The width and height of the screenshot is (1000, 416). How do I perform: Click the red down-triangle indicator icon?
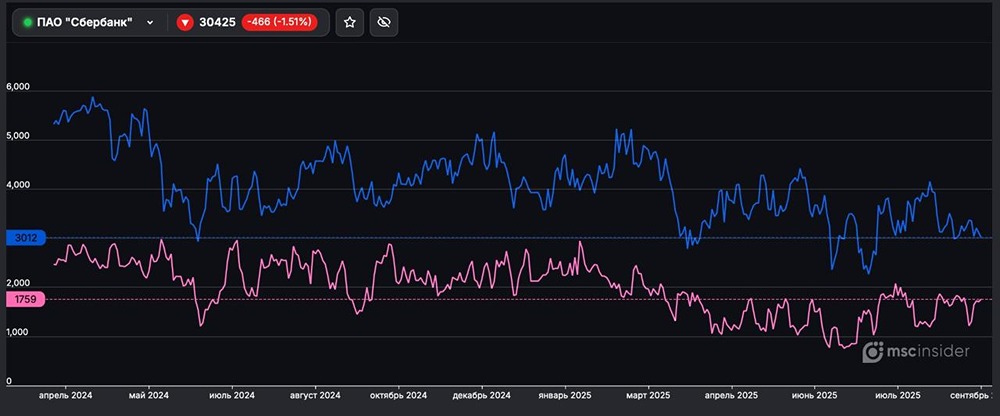[x=185, y=23]
